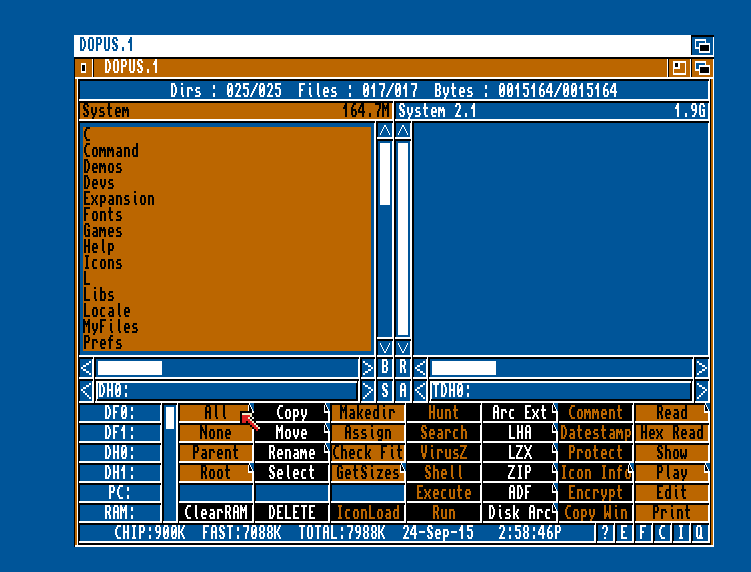Click the IconLoad button

tap(368, 513)
